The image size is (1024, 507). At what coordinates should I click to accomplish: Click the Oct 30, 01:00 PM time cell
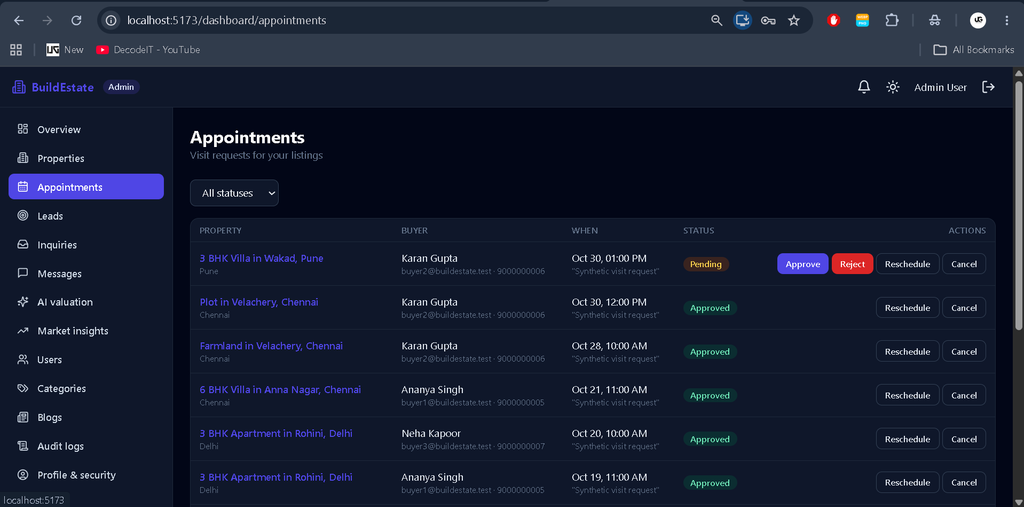[x=609, y=258]
